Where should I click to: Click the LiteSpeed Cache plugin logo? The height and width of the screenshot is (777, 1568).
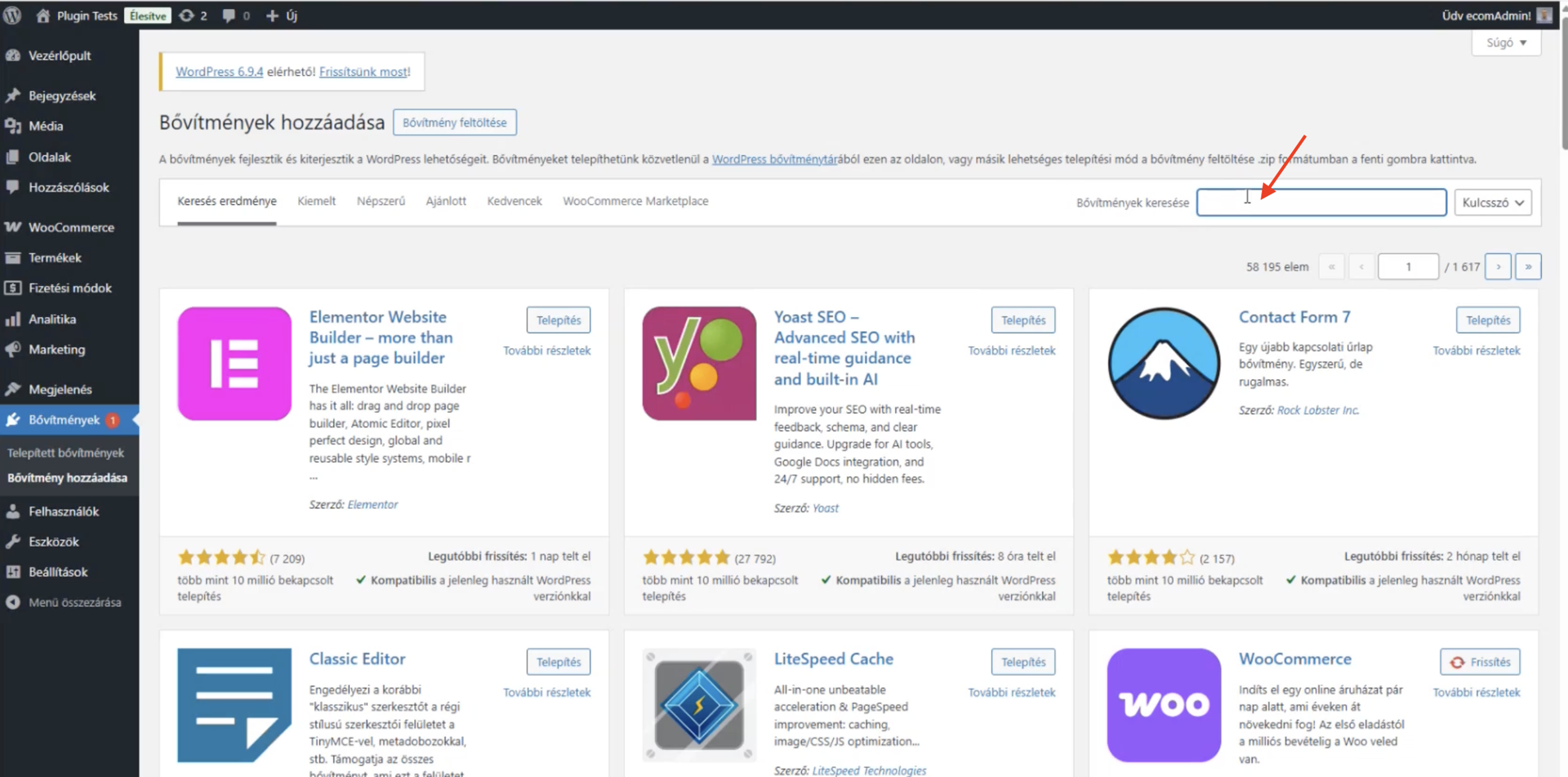tap(699, 705)
